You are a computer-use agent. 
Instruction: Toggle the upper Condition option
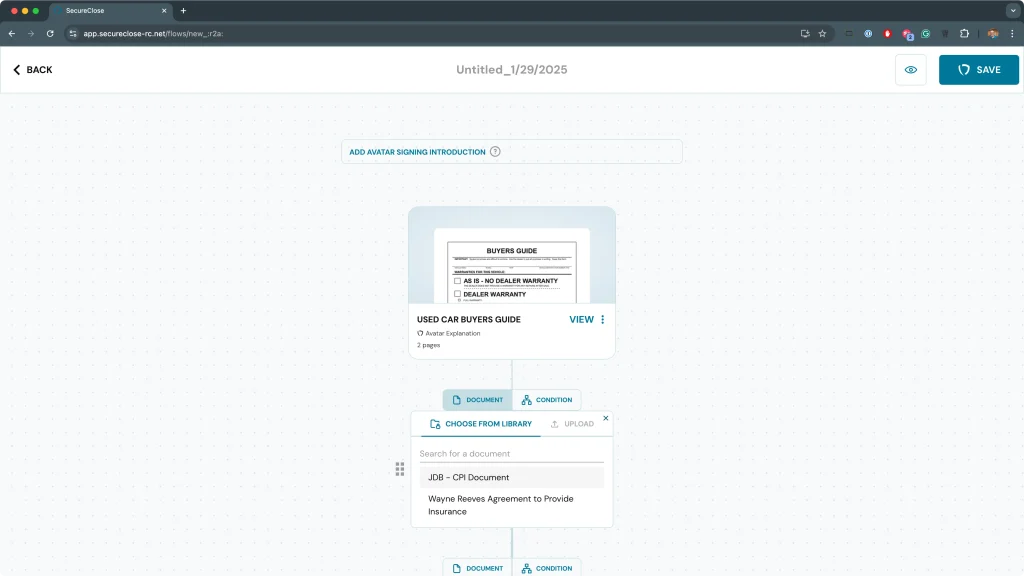tap(546, 400)
